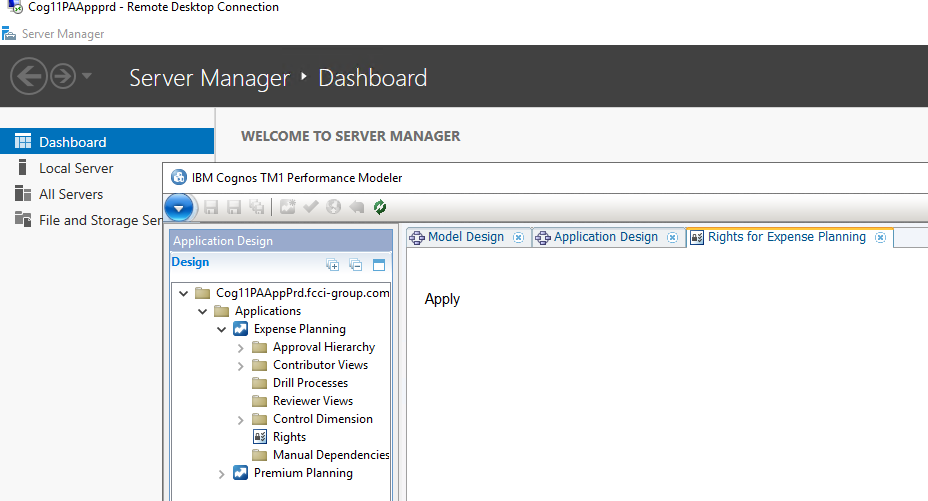Screen dimensions: 928x501
Task: Click the Rights icon in the tree
Action: 260,437
